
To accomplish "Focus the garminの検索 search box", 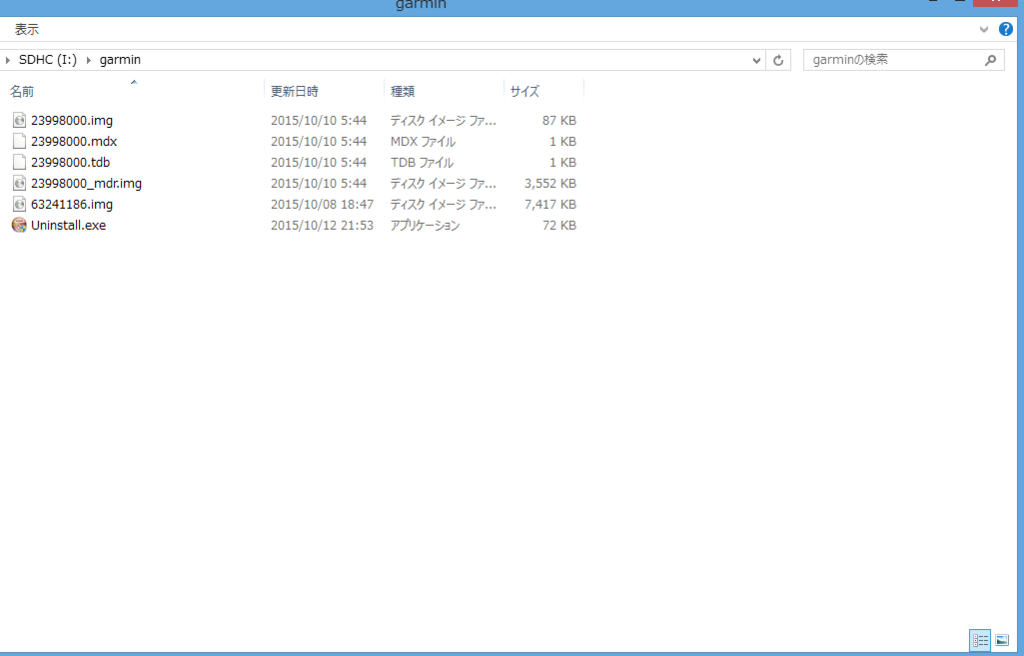I will coord(903,60).
